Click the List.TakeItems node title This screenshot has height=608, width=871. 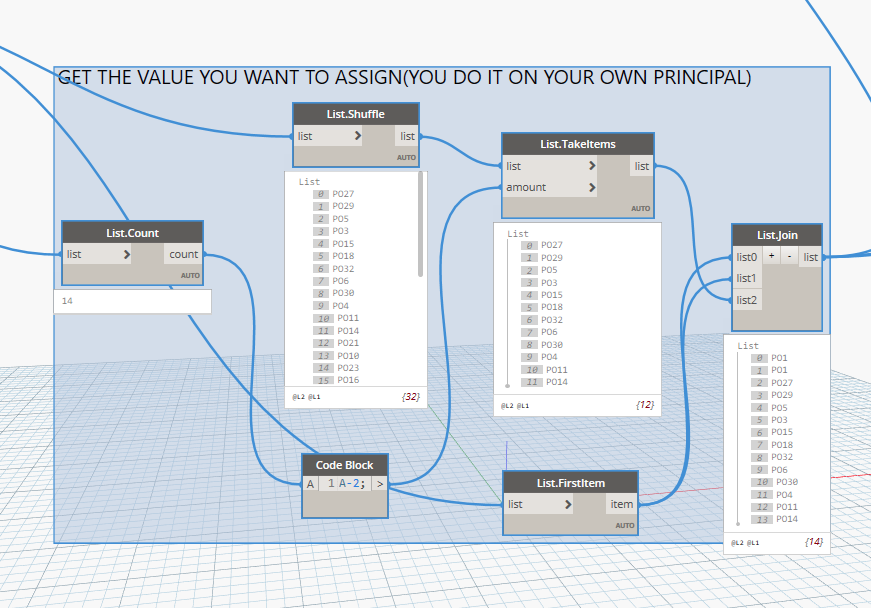click(578, 144)
